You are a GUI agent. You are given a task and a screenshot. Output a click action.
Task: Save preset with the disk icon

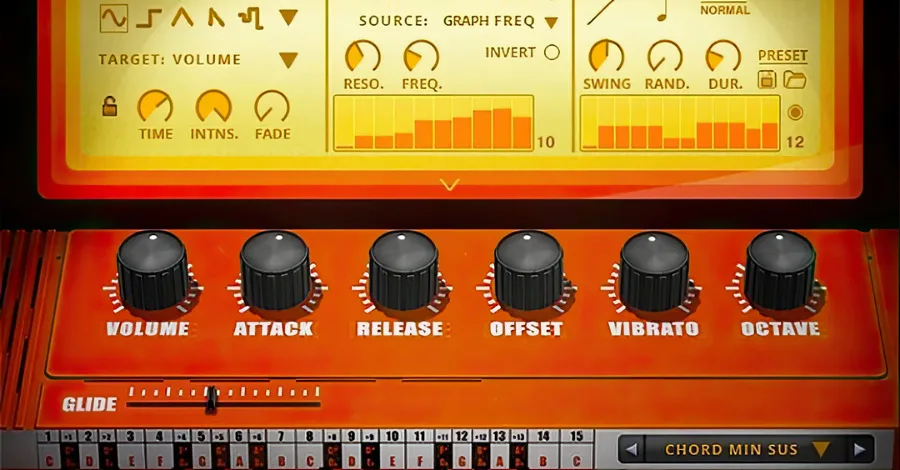[767, 79]
